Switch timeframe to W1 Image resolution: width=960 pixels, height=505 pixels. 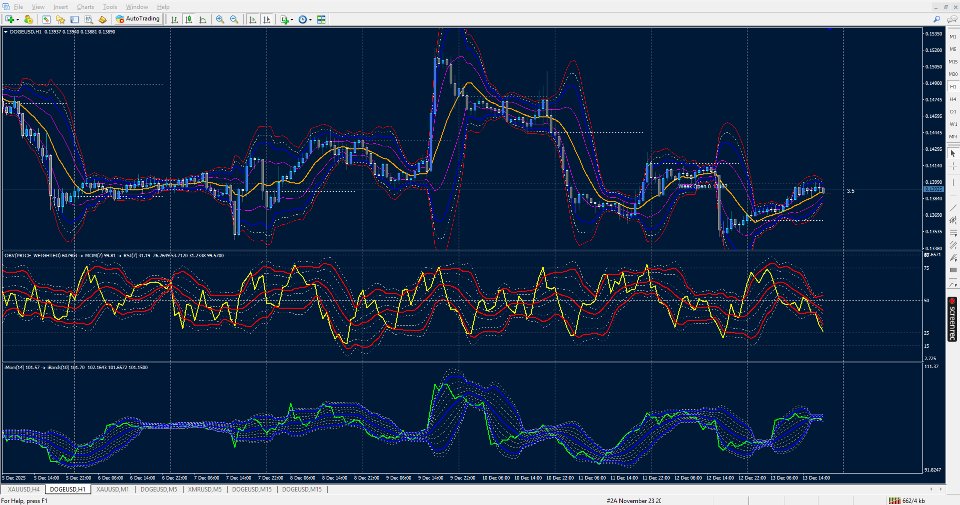(953, 124)
